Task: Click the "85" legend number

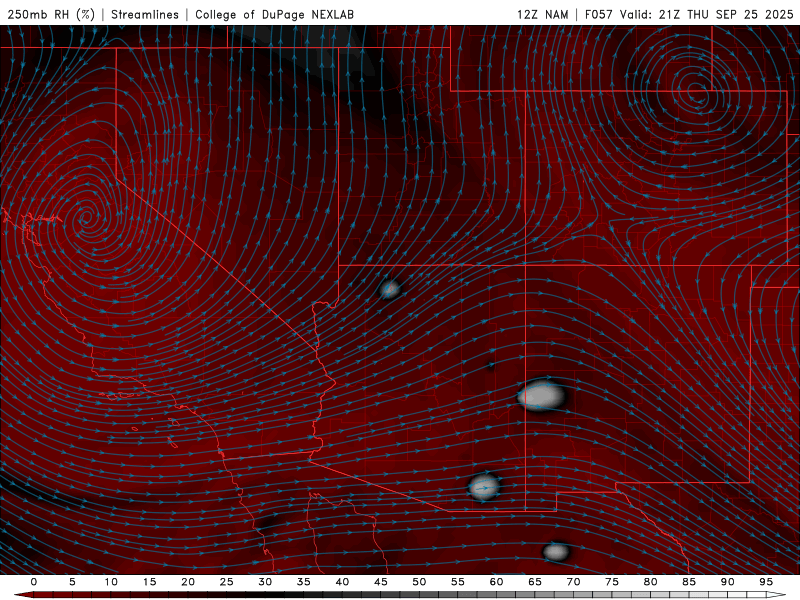Action: coord(689,582)
